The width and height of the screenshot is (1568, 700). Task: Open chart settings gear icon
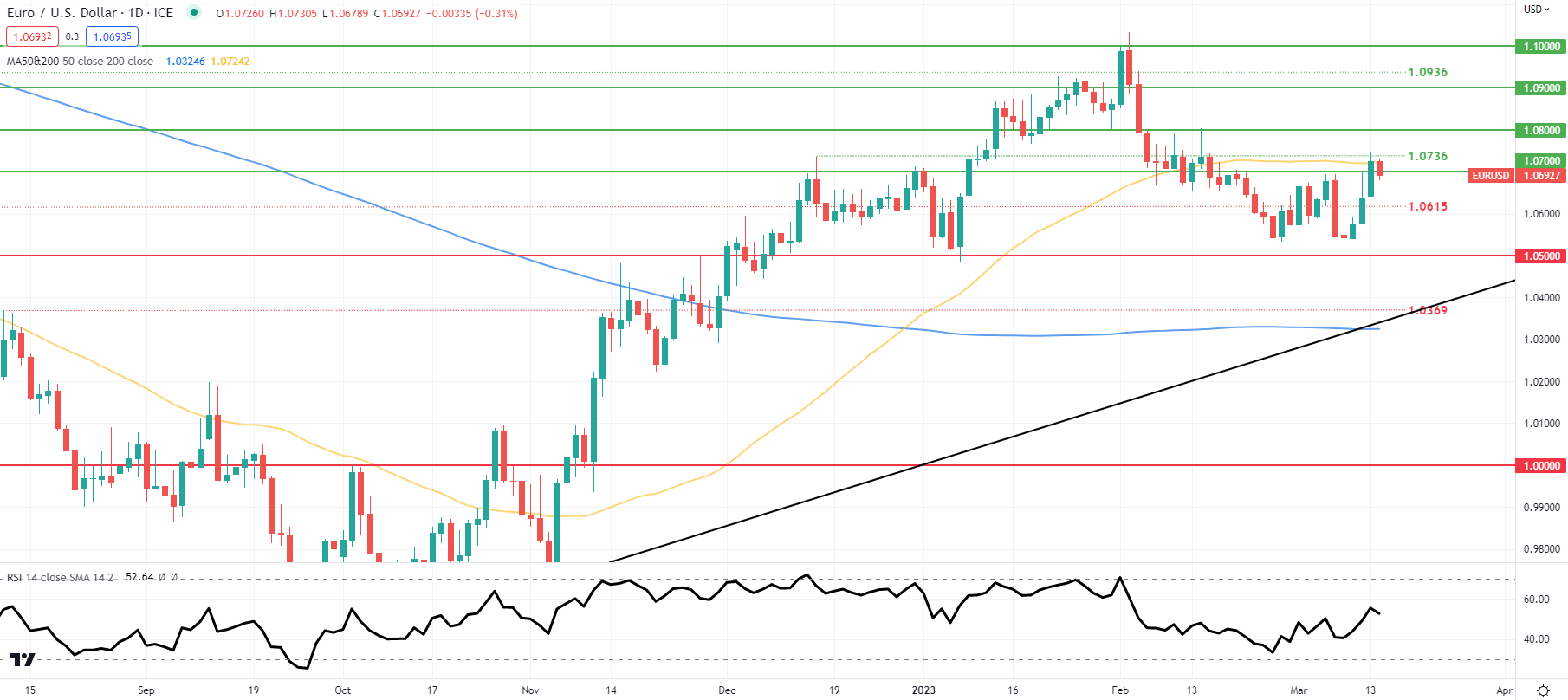click(x=1543, y=690)
